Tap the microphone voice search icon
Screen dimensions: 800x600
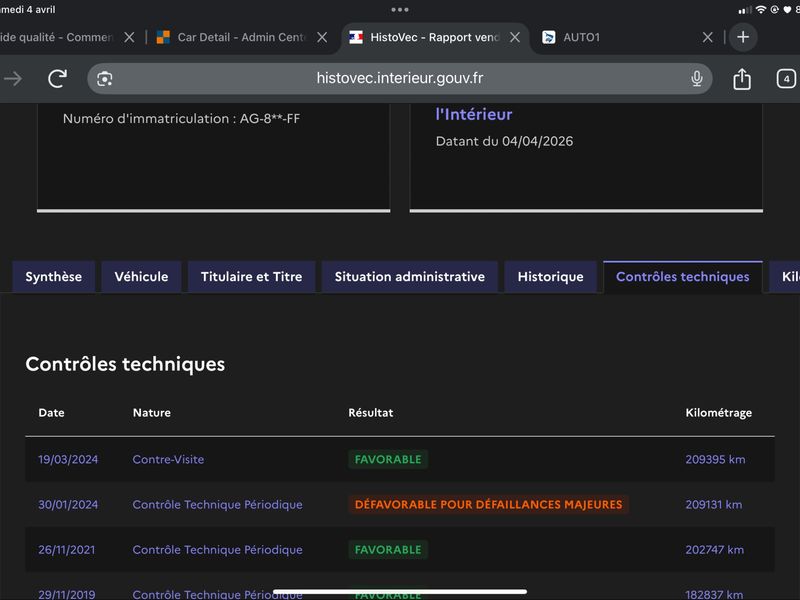point(697,79)
